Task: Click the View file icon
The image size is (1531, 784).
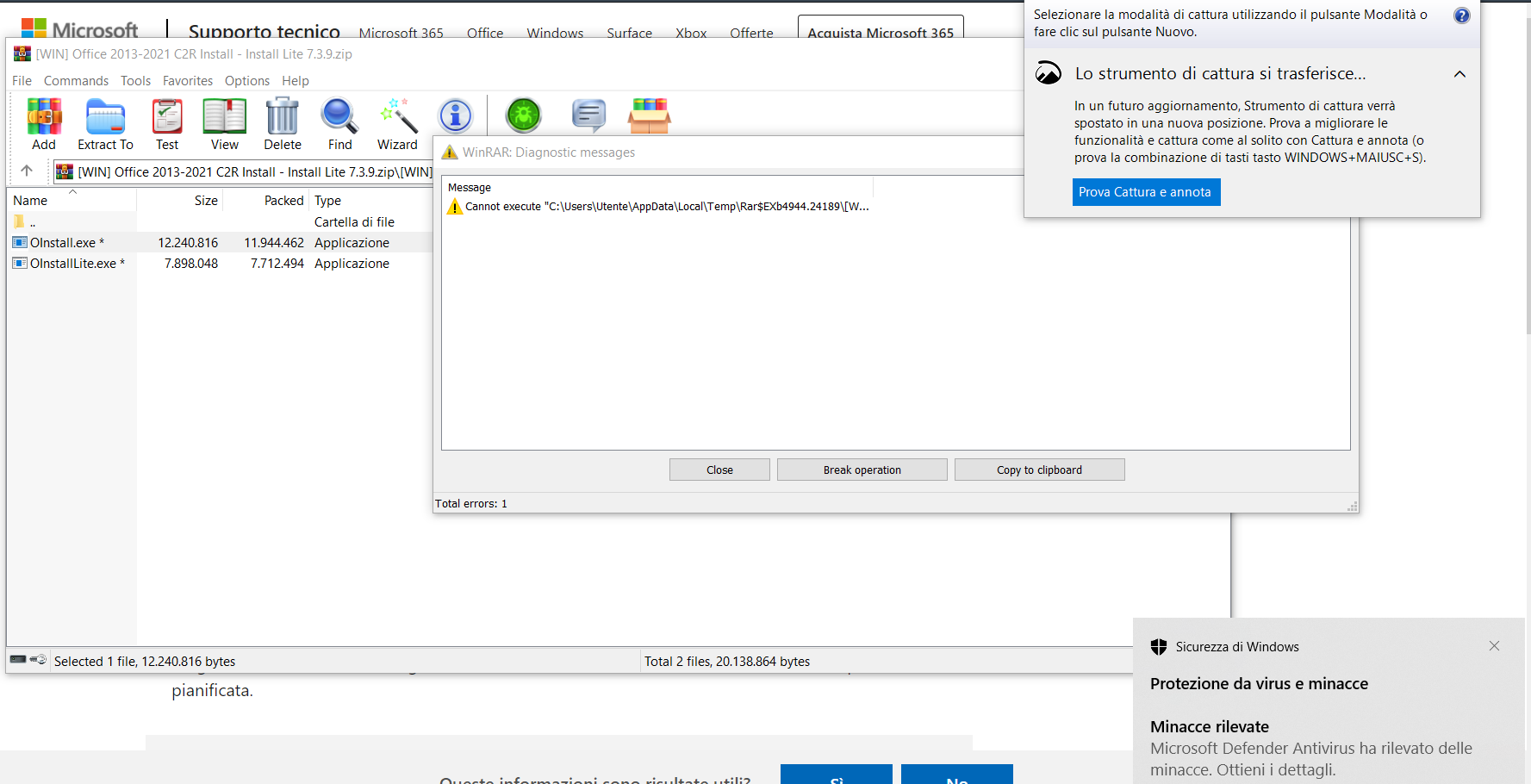Action: (224, 116)
